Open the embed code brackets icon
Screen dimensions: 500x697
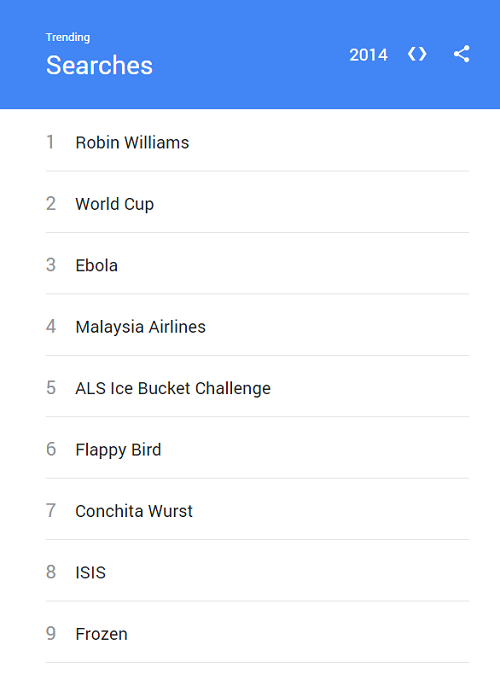(417, 54)
